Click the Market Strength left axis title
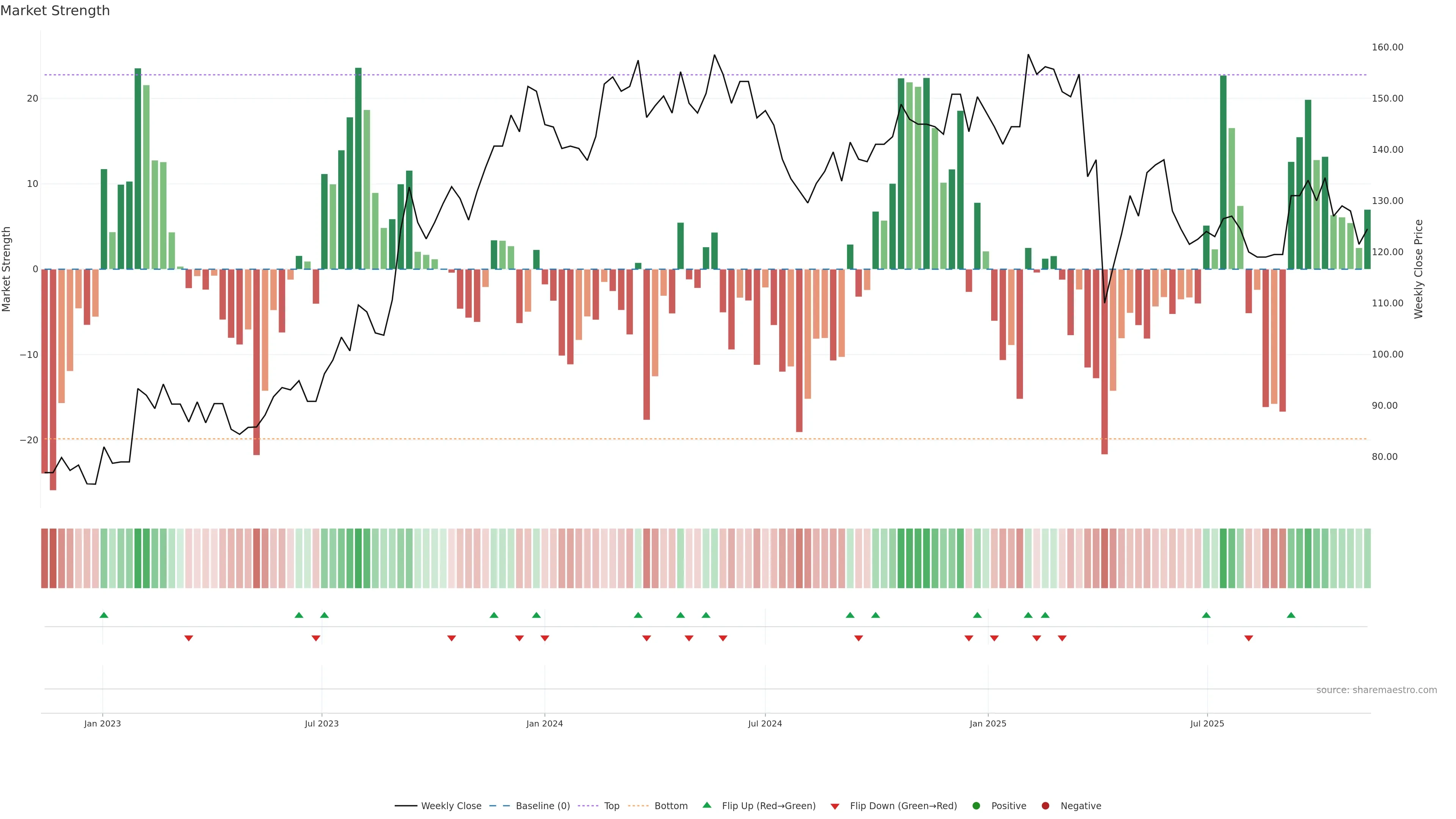The height and width of the screenshot is (819, 1456). point(7,269)
